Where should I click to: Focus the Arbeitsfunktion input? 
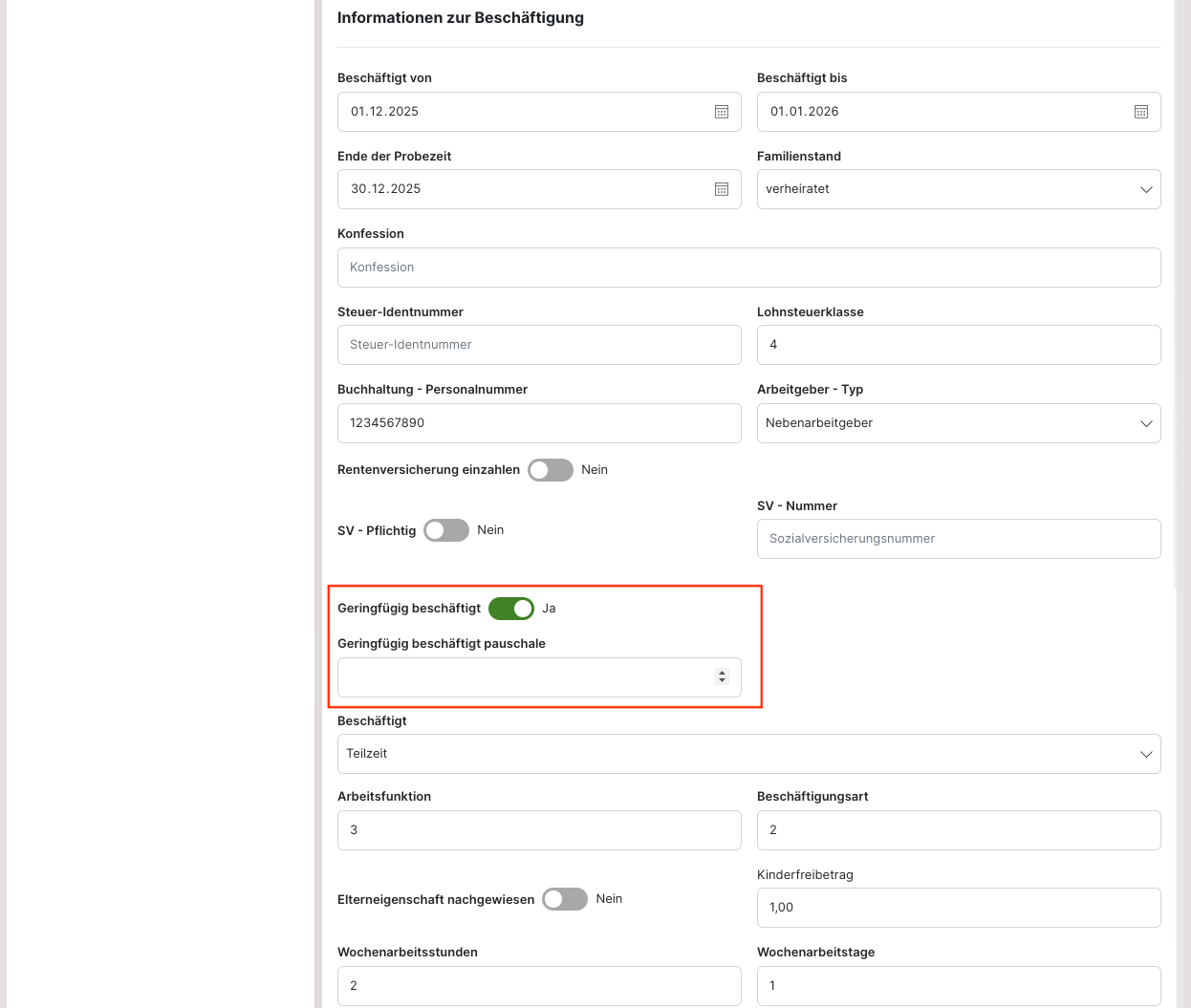coord(539,830)
